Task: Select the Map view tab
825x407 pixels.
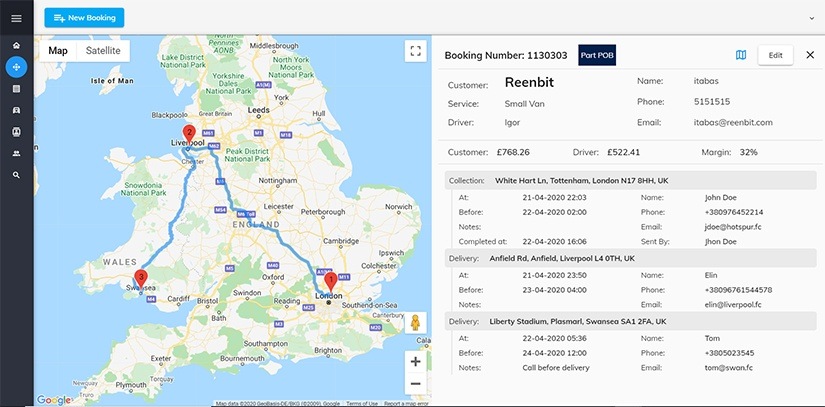Action: [x=58, y=51]
